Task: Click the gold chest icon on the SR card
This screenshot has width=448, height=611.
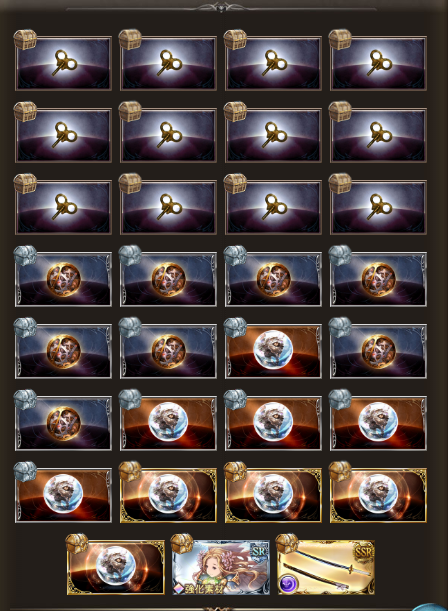Action: tap(182, 543)
